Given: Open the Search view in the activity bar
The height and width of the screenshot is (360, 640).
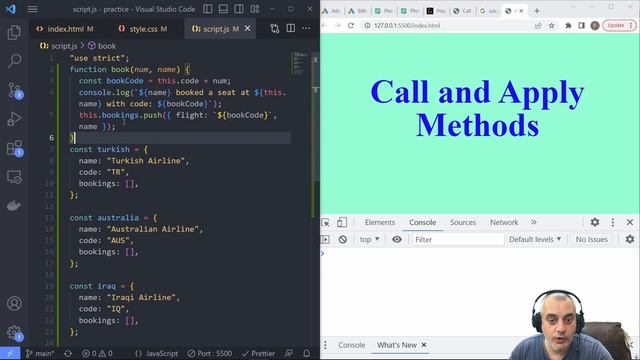Looking at the screenshot, I should 14,61.
